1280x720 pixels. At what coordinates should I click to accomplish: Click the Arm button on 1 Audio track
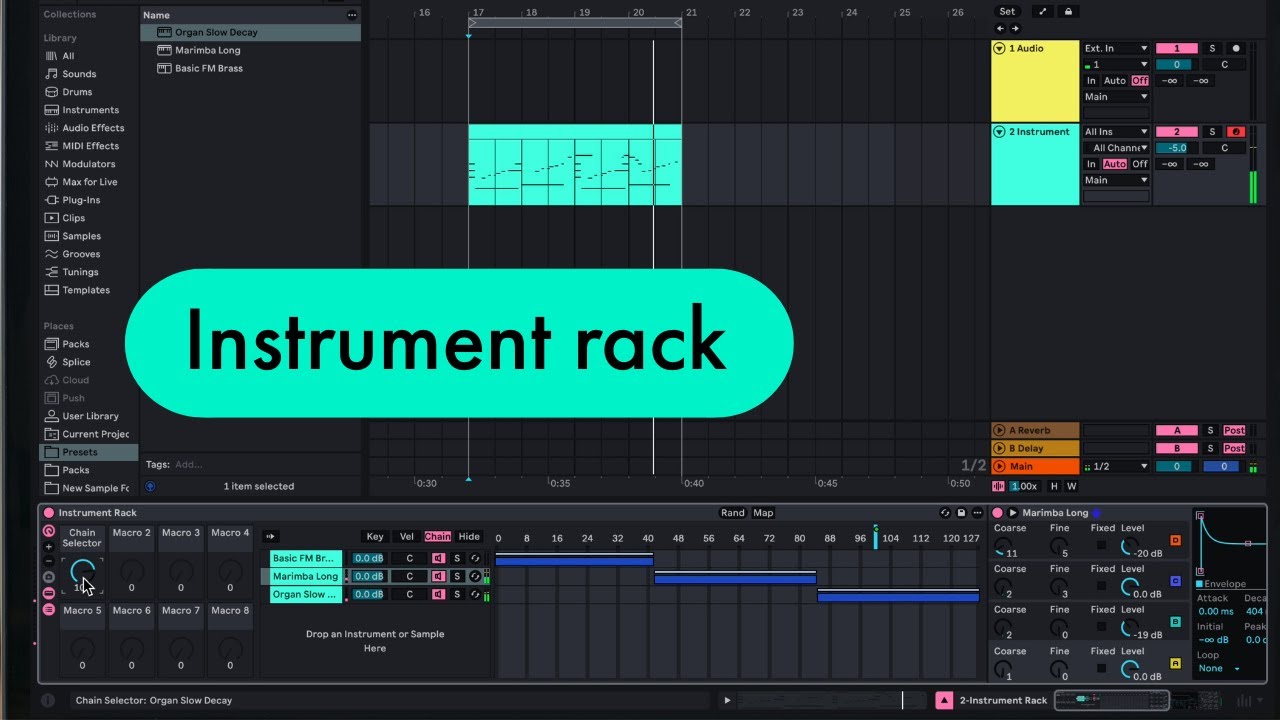1236,48
